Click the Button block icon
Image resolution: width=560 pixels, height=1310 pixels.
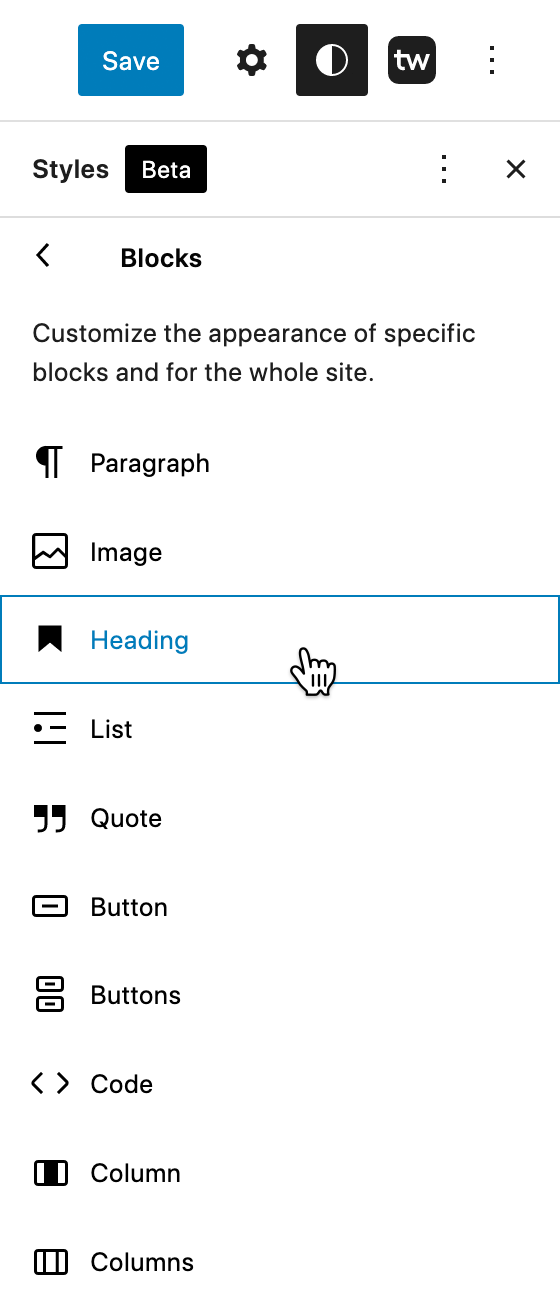pos(50,907)
